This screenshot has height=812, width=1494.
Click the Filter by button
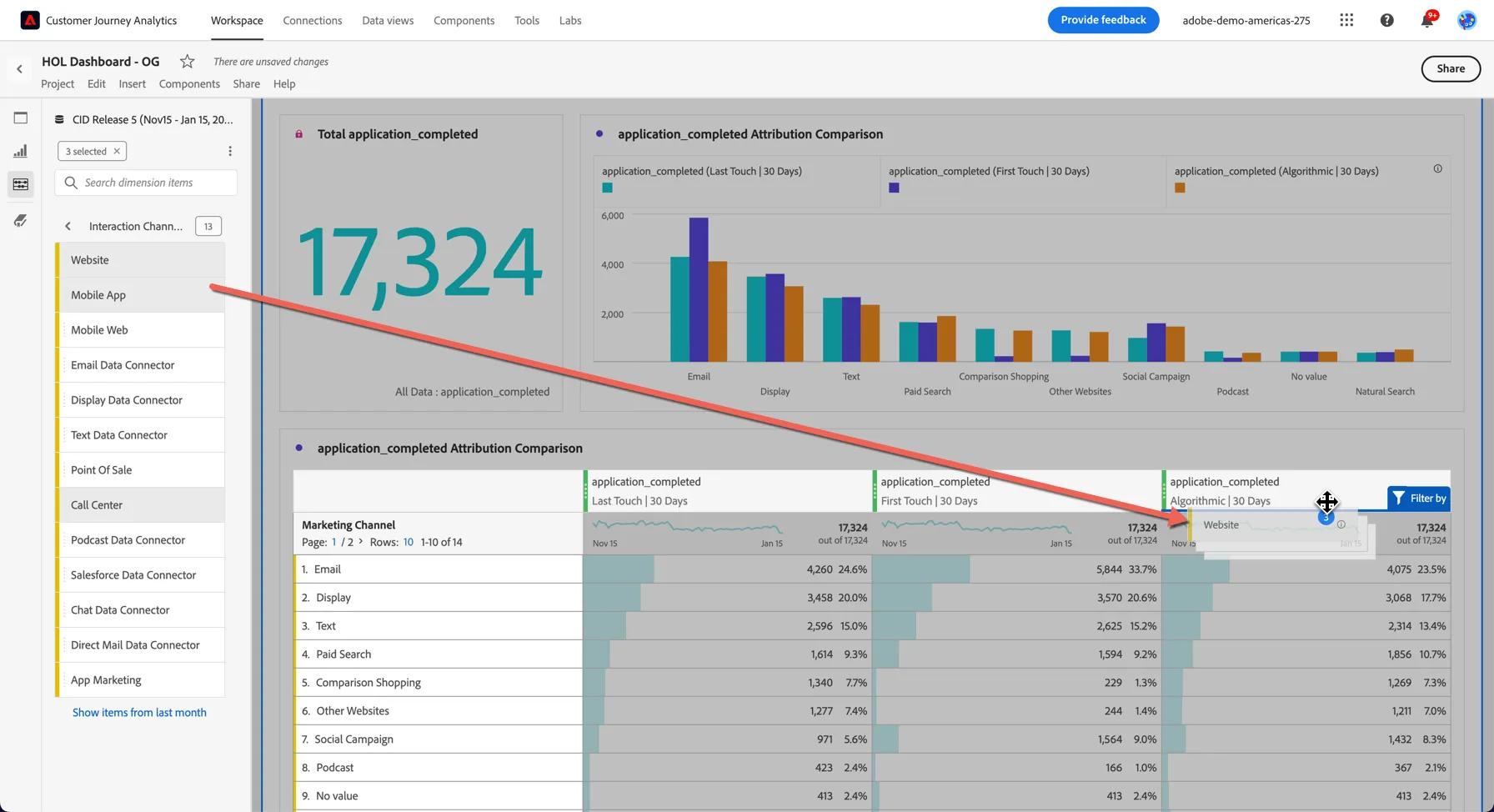[x=1418, y=498]
